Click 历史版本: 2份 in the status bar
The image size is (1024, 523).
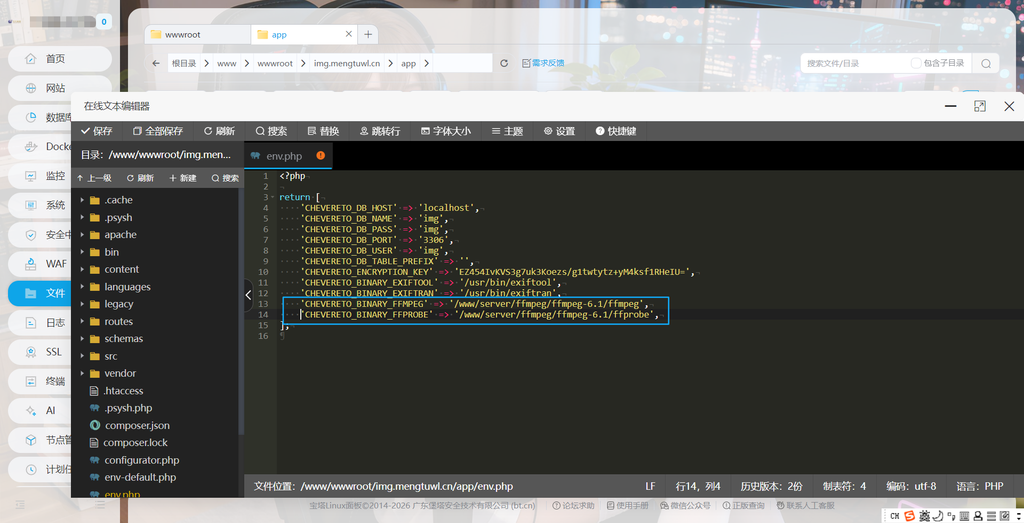[x=771, y=486]
